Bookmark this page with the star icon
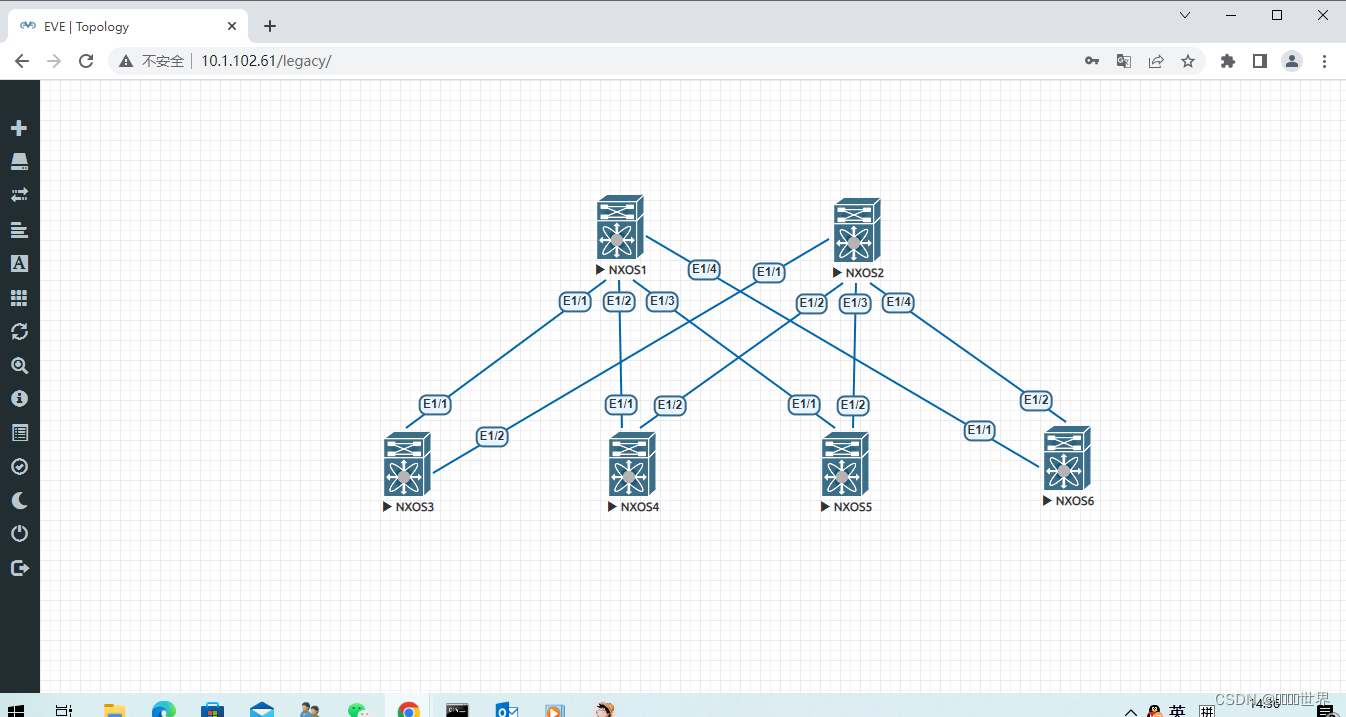The image size is (1346, 717). [1188, 61]
